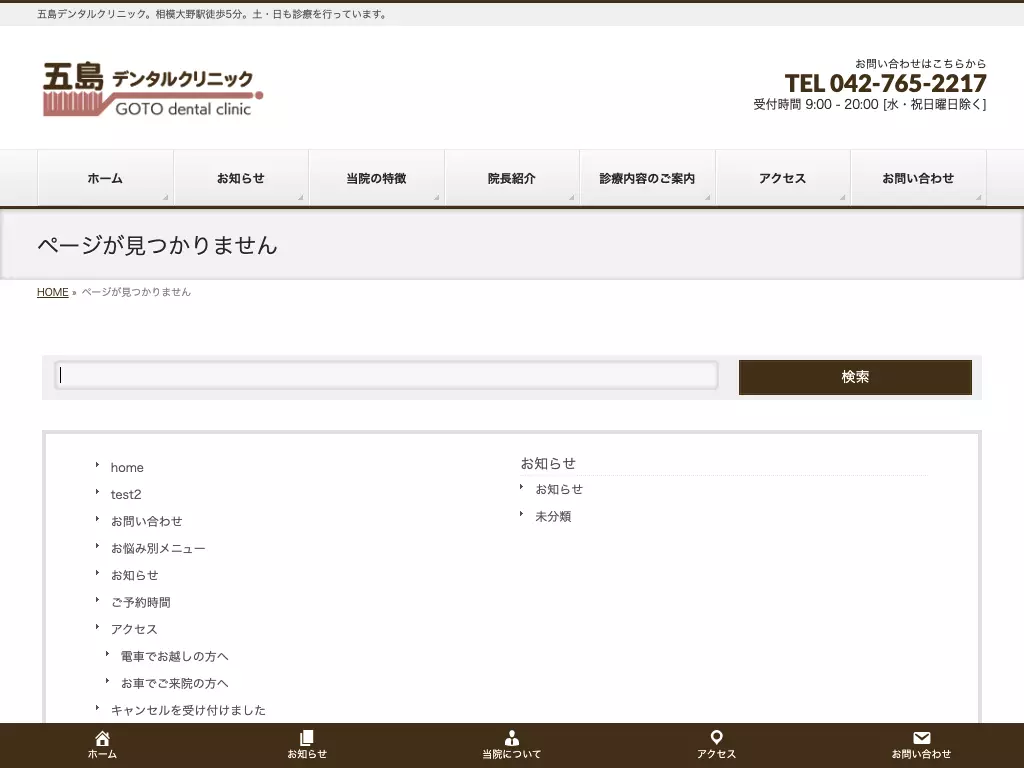Open ご予約時間 sitemap link
Viewport: 1024px width, 768px height.
[140, 602]
